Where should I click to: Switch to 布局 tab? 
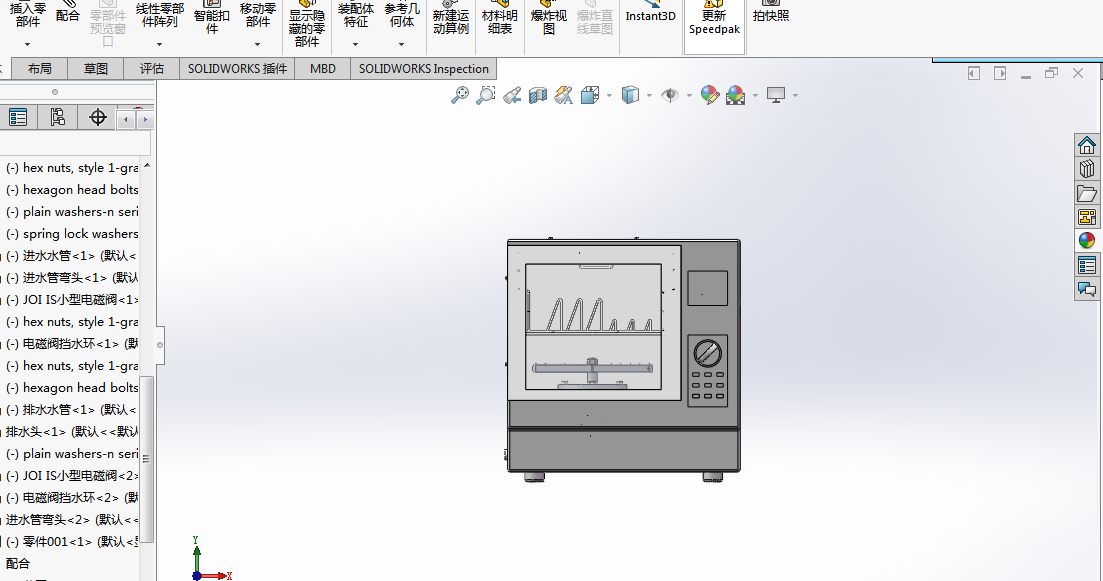pyautogui.click(x=39, y=68)
